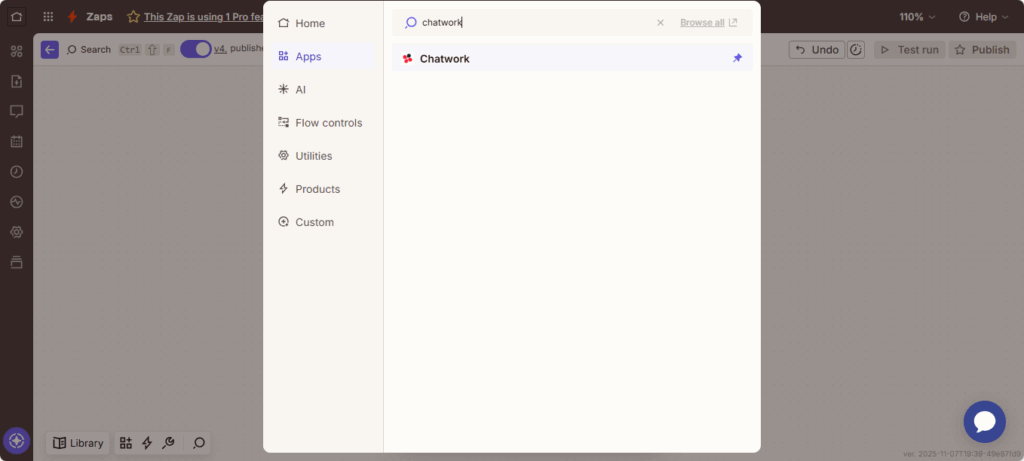
Task: Click the apps grid launcher icon
Action: pyautogui.click(x=48, y=17)
